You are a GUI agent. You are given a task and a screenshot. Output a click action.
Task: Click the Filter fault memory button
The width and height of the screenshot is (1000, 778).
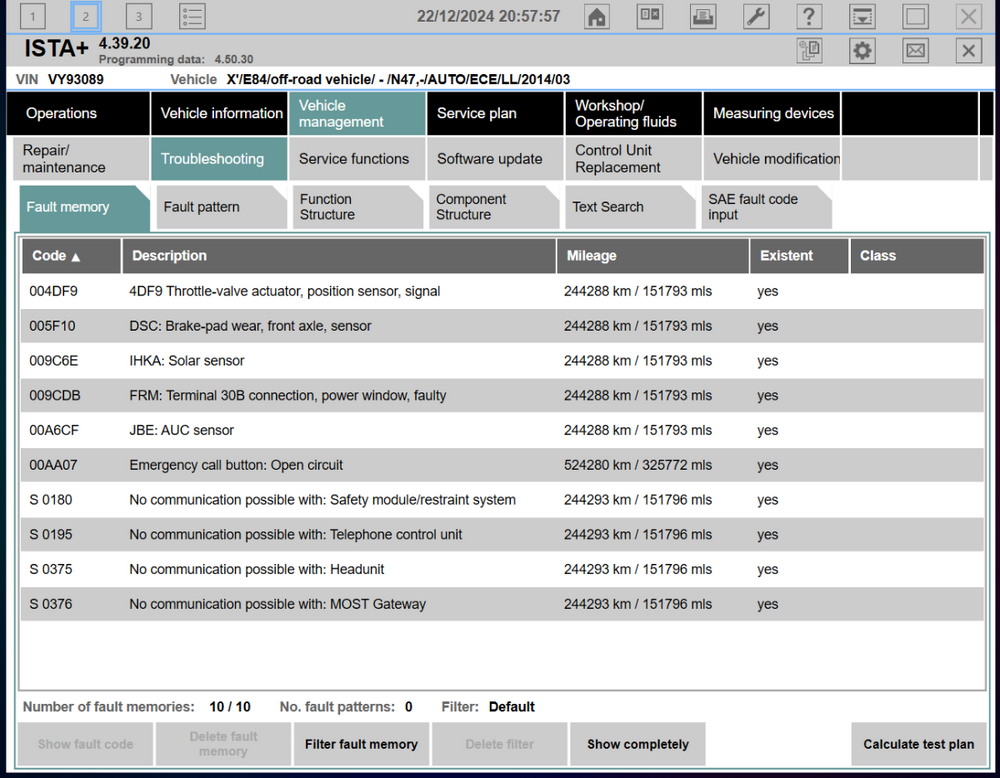click(x=361, y=744)
